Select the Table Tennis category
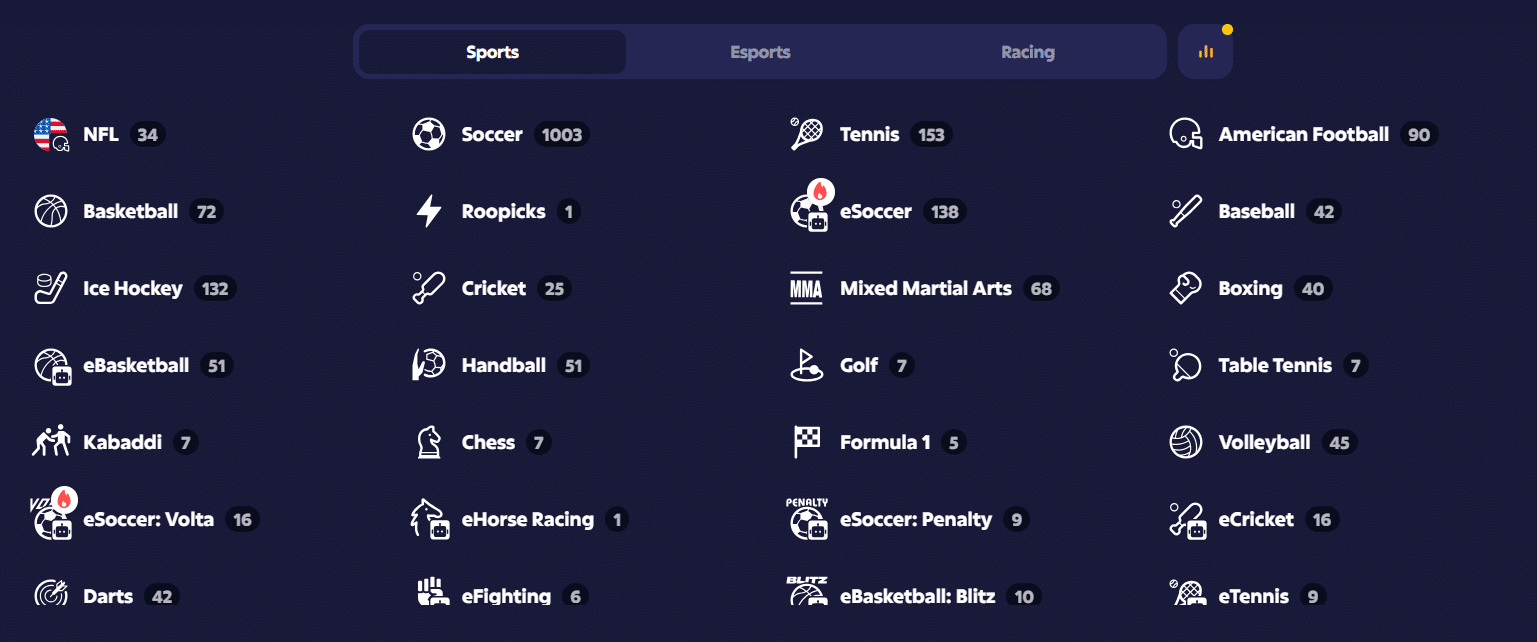Image resolution: width=1537 pixels, height=642 pixels. (x=1274, y=365)
